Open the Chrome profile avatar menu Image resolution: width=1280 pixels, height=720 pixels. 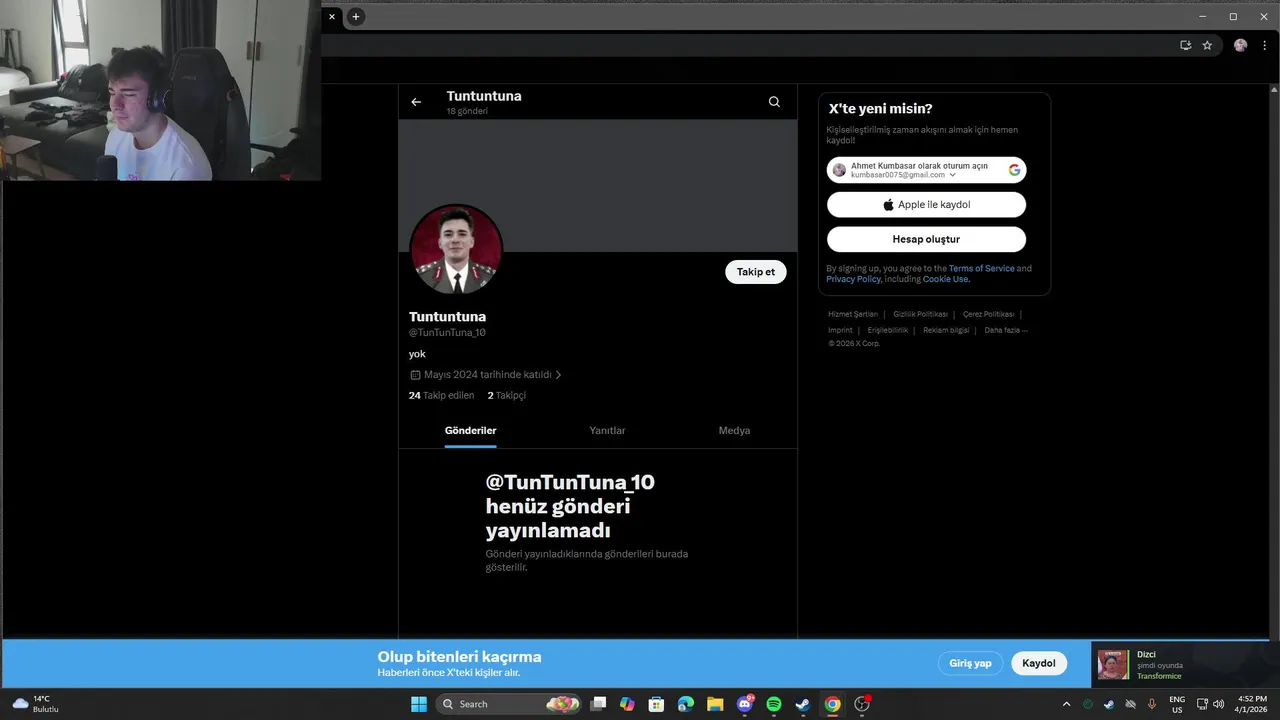[1240, 45]
